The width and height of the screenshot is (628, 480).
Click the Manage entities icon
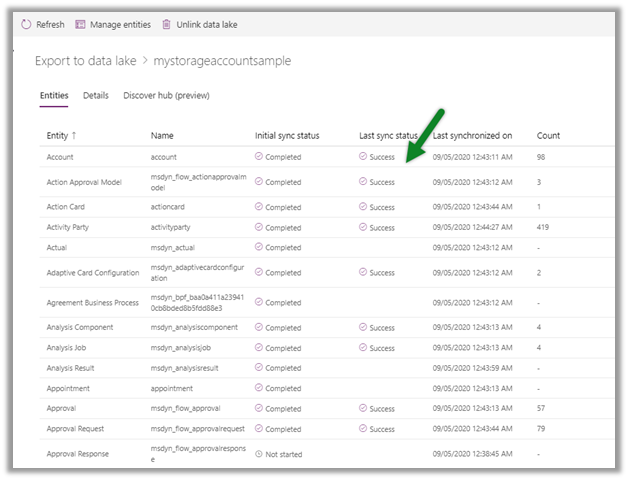(80, 24)
